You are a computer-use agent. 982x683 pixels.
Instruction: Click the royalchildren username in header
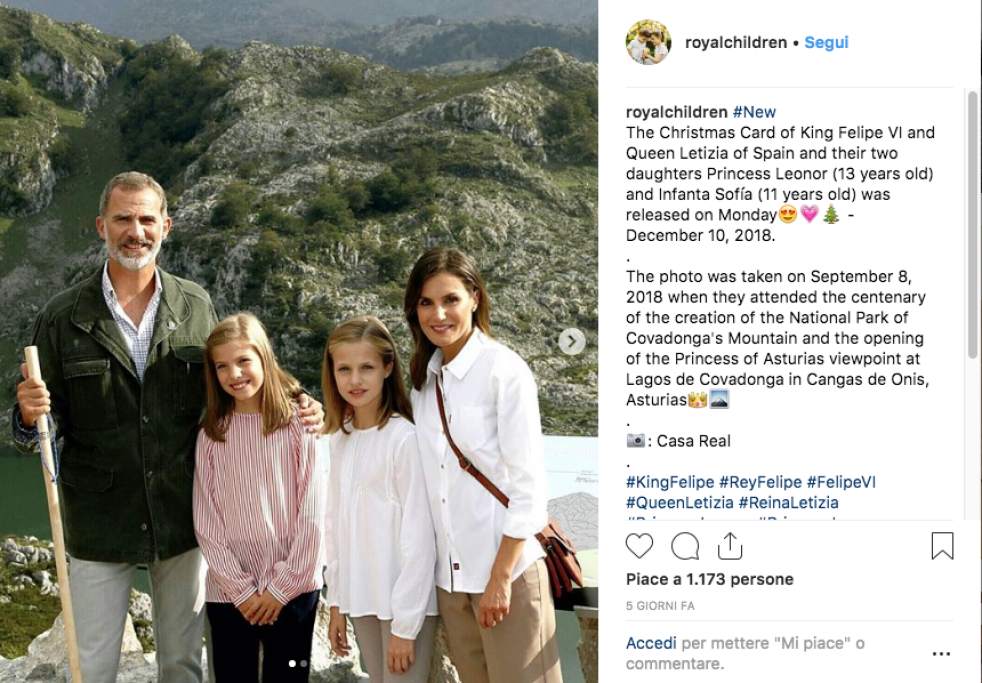click(x=735, y=43)
